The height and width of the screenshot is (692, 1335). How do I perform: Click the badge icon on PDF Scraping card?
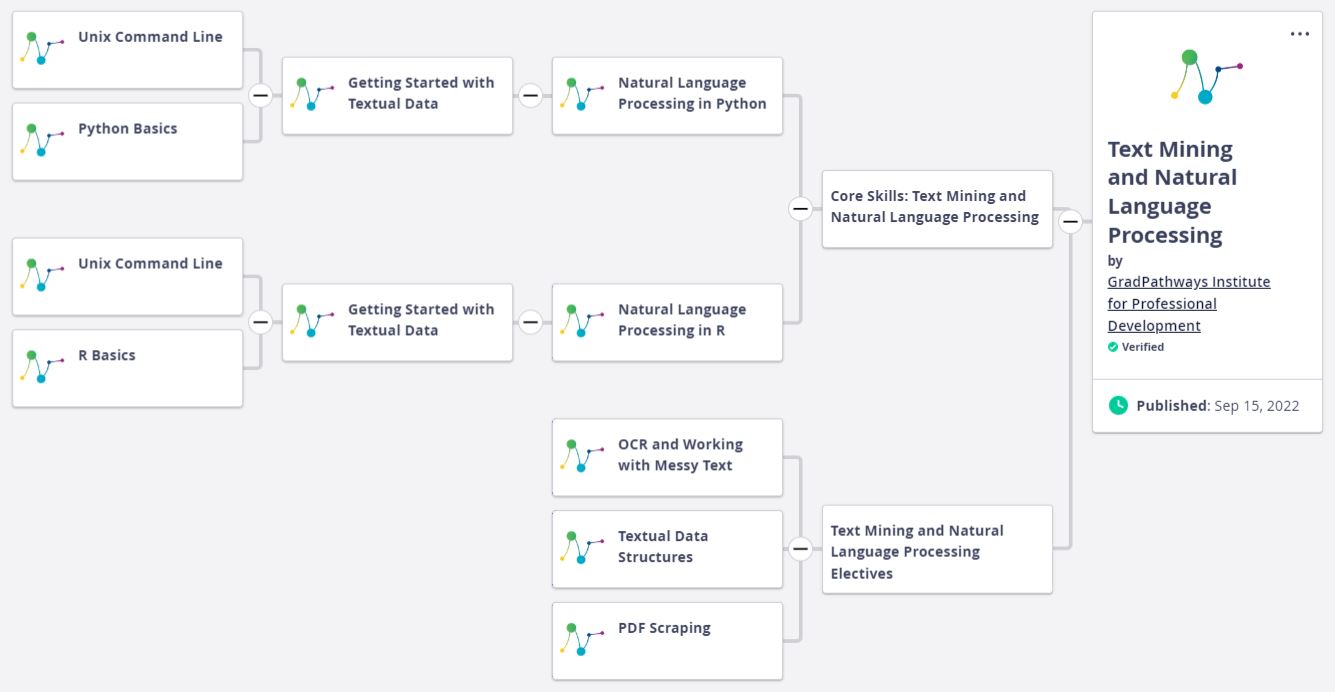point(582,639)
